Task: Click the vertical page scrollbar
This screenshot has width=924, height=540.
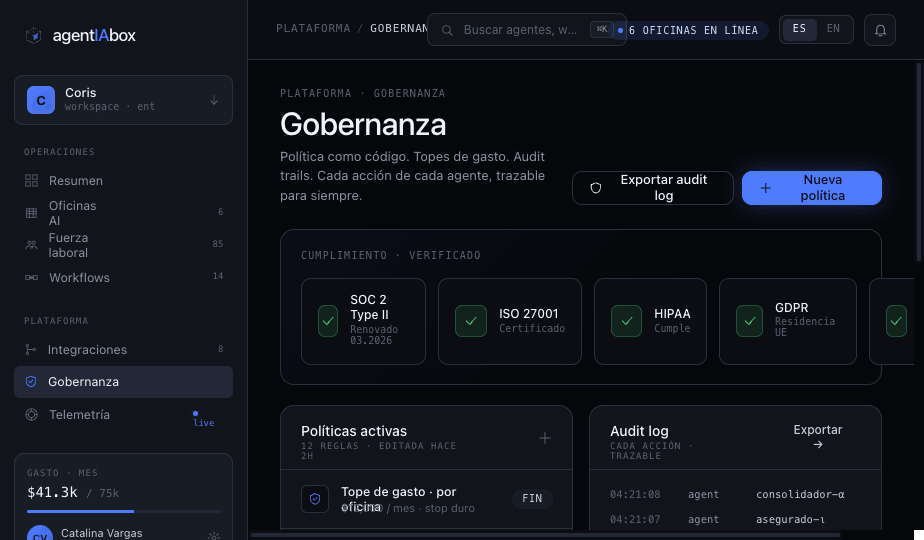Action: [x=919, y=162]
